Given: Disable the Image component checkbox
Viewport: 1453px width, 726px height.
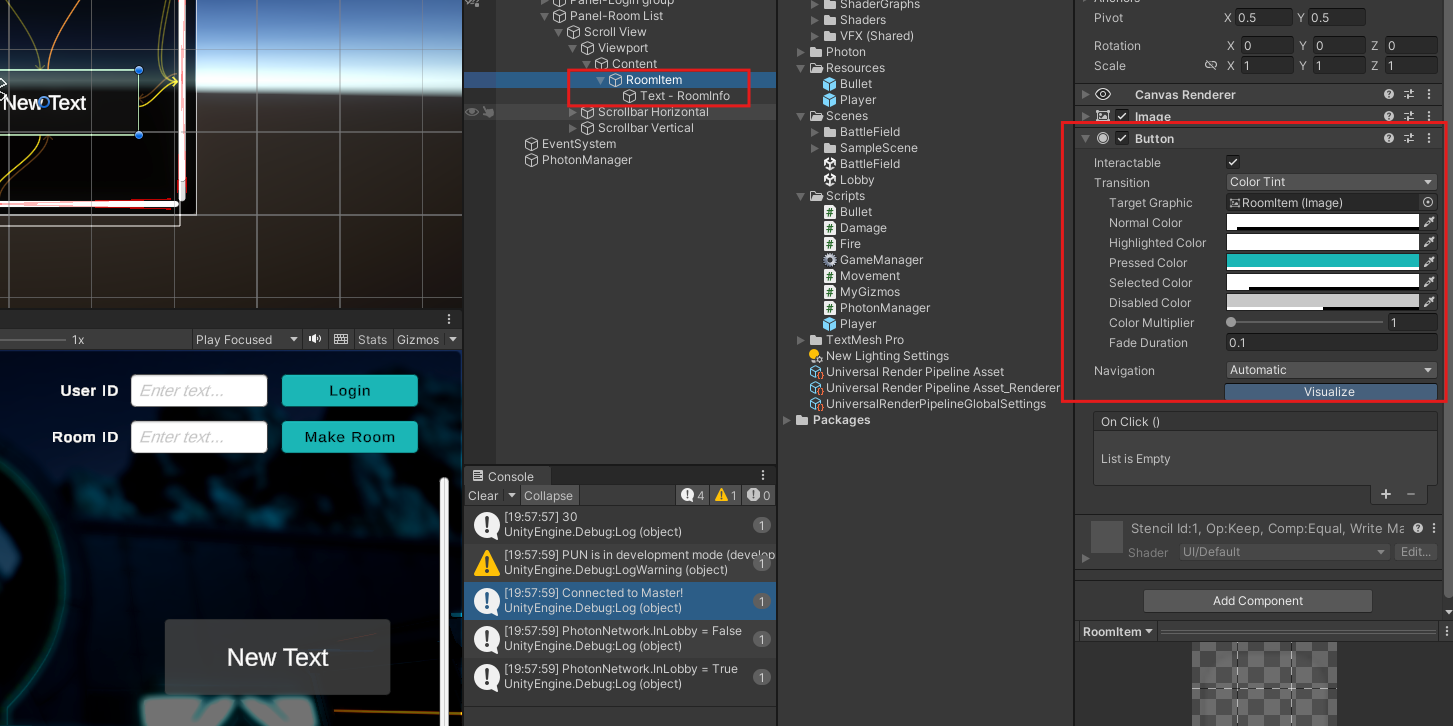Looking at the screenshot, I should point(1122,117).
